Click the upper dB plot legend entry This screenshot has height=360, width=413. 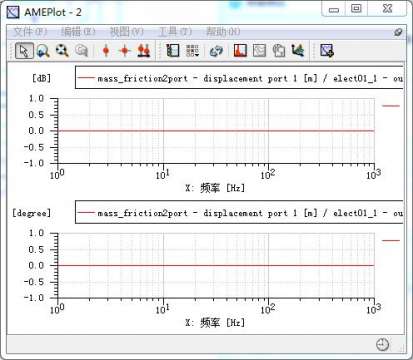point(239,78)
